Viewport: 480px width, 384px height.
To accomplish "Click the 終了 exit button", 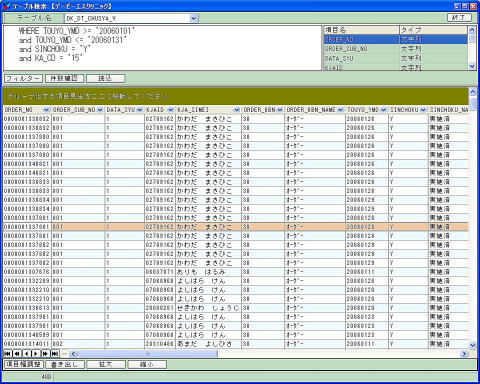I will [459, 18].
